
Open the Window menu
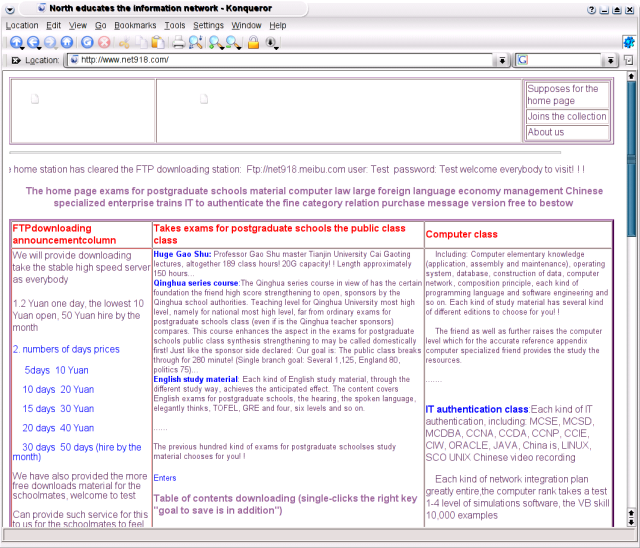pos(246,25)
